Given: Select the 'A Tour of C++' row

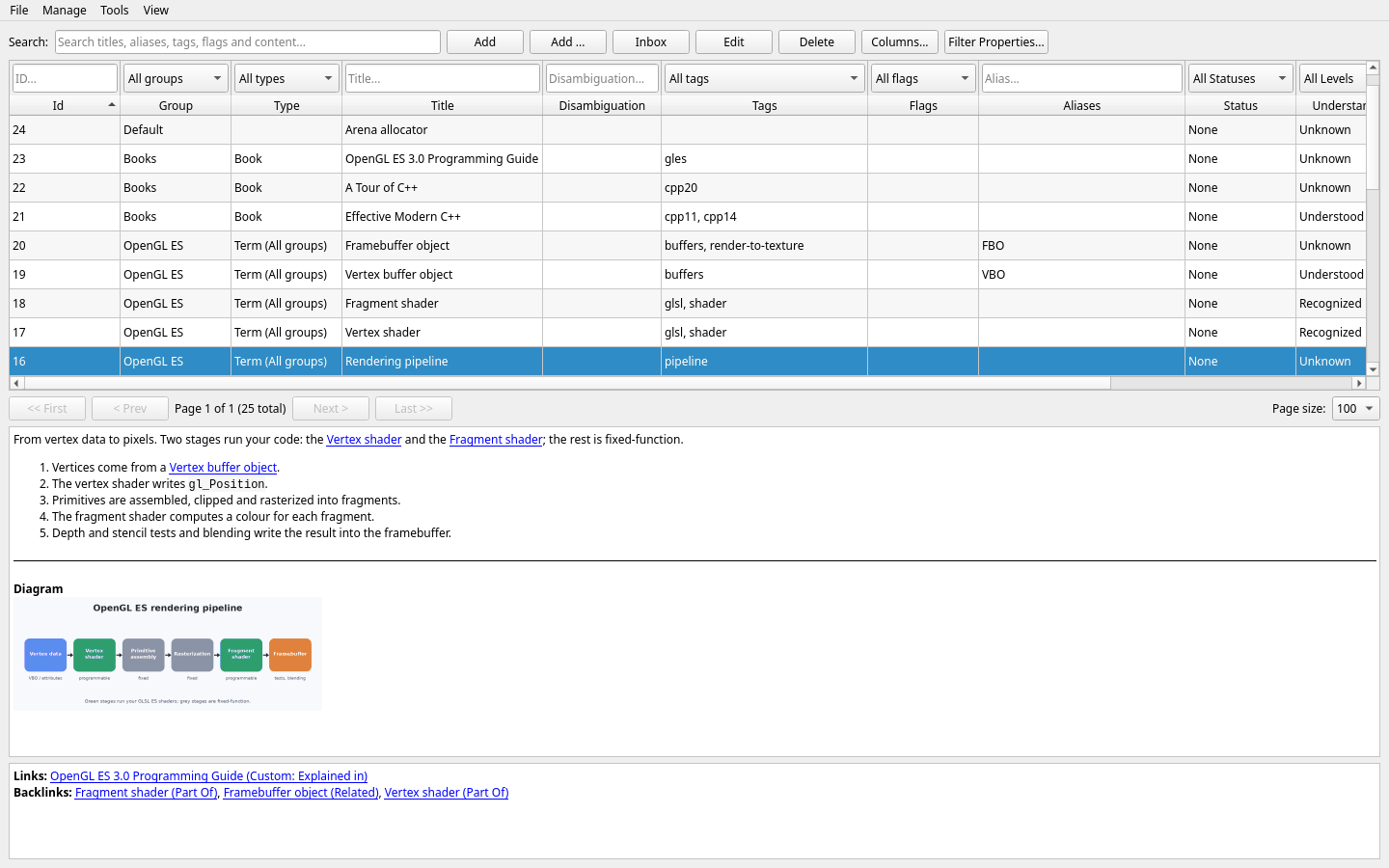Looking at the screenshot, I should (x=688, y=188).
